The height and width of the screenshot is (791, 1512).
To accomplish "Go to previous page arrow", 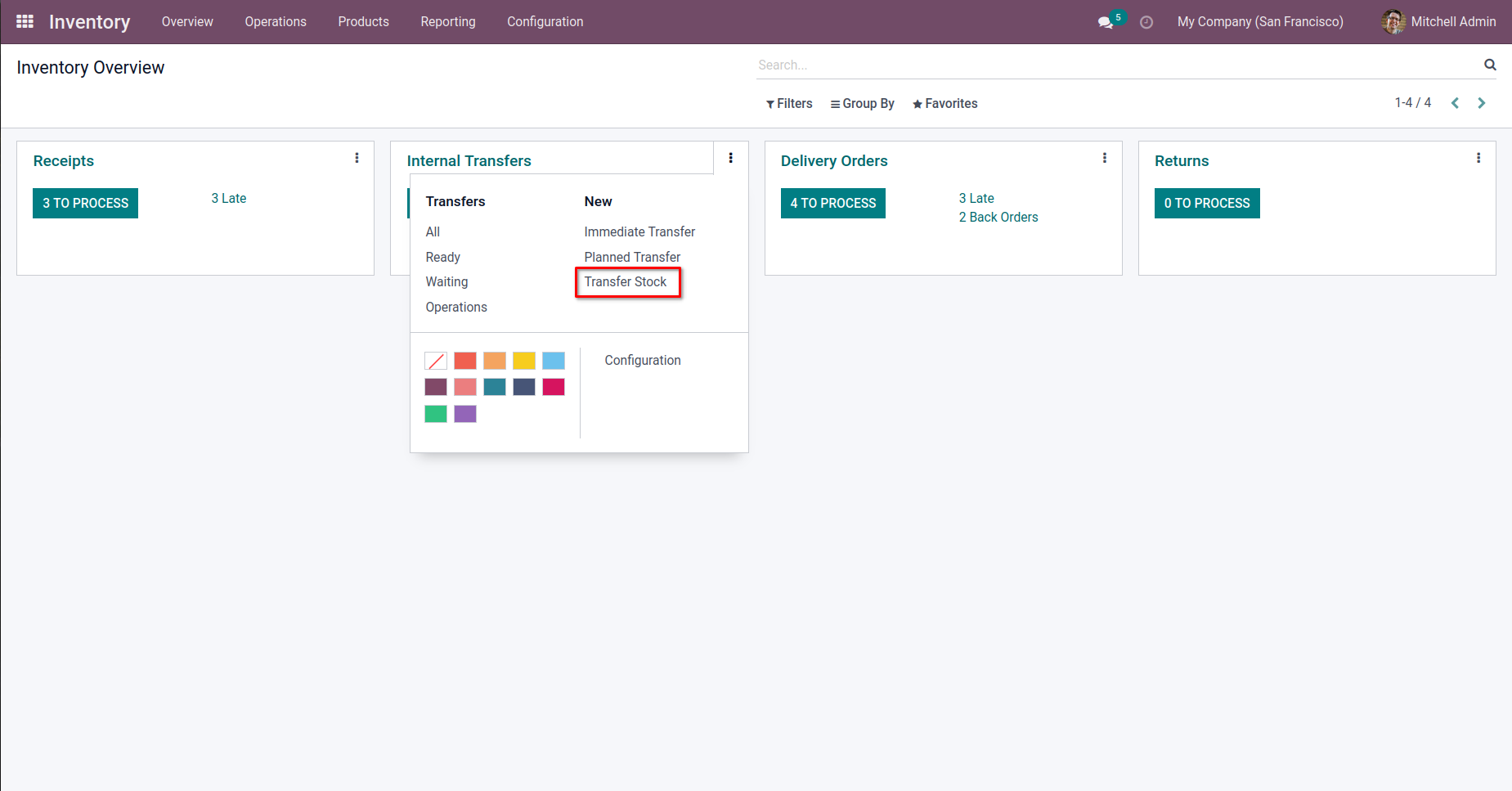I will pyautogui.click(x=1455, y=103).
